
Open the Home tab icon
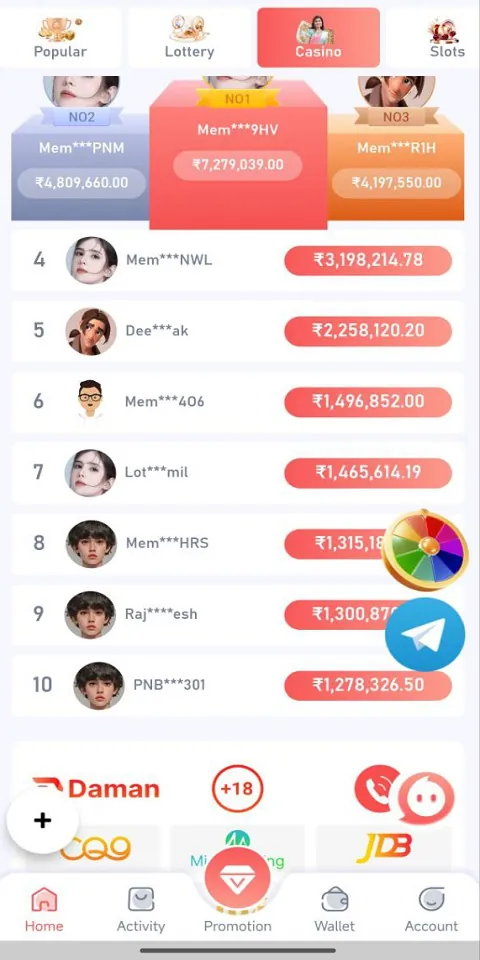click(x=44, y=900)
